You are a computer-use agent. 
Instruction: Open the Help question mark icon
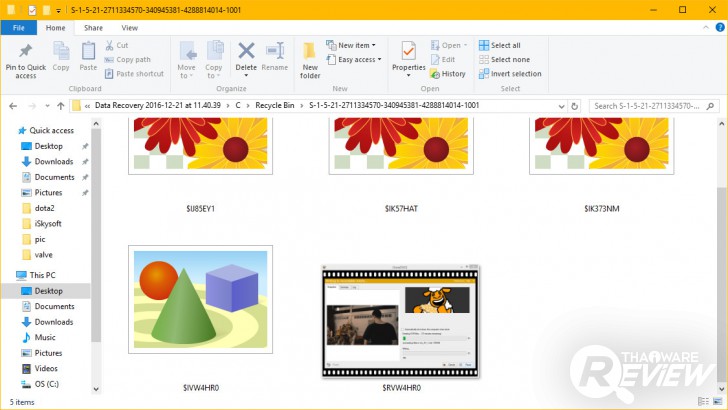pos(720,28)
